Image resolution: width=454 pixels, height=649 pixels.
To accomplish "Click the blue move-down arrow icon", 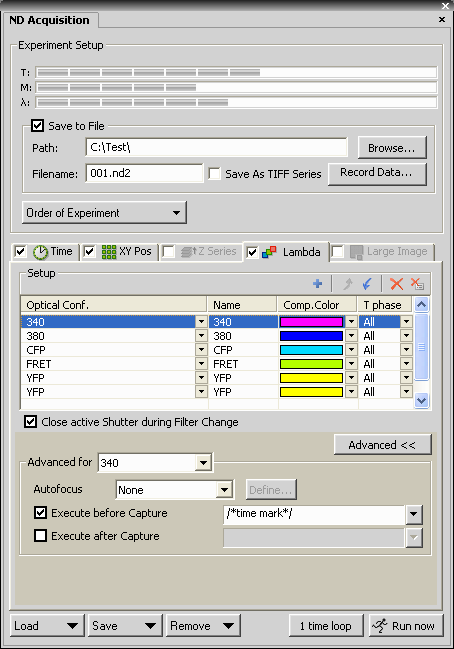I will click(367, 284).
